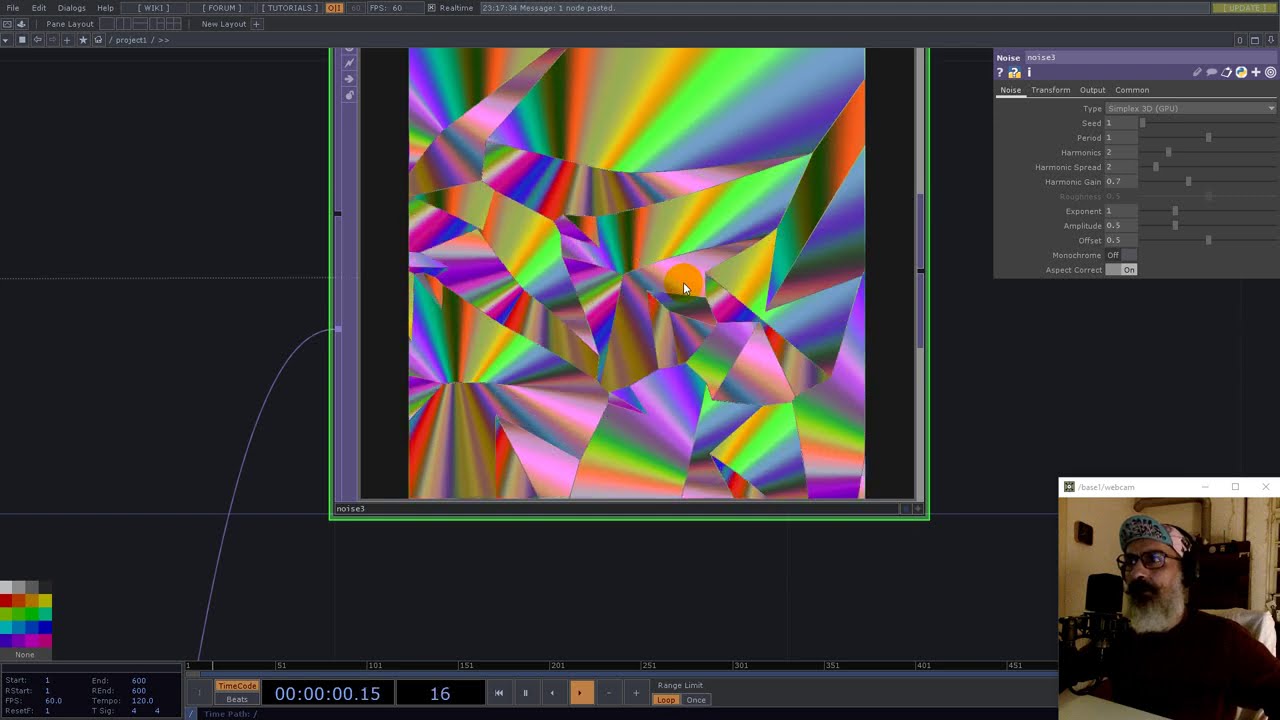Go back with the left arrow icon

[x=38, y=40]
